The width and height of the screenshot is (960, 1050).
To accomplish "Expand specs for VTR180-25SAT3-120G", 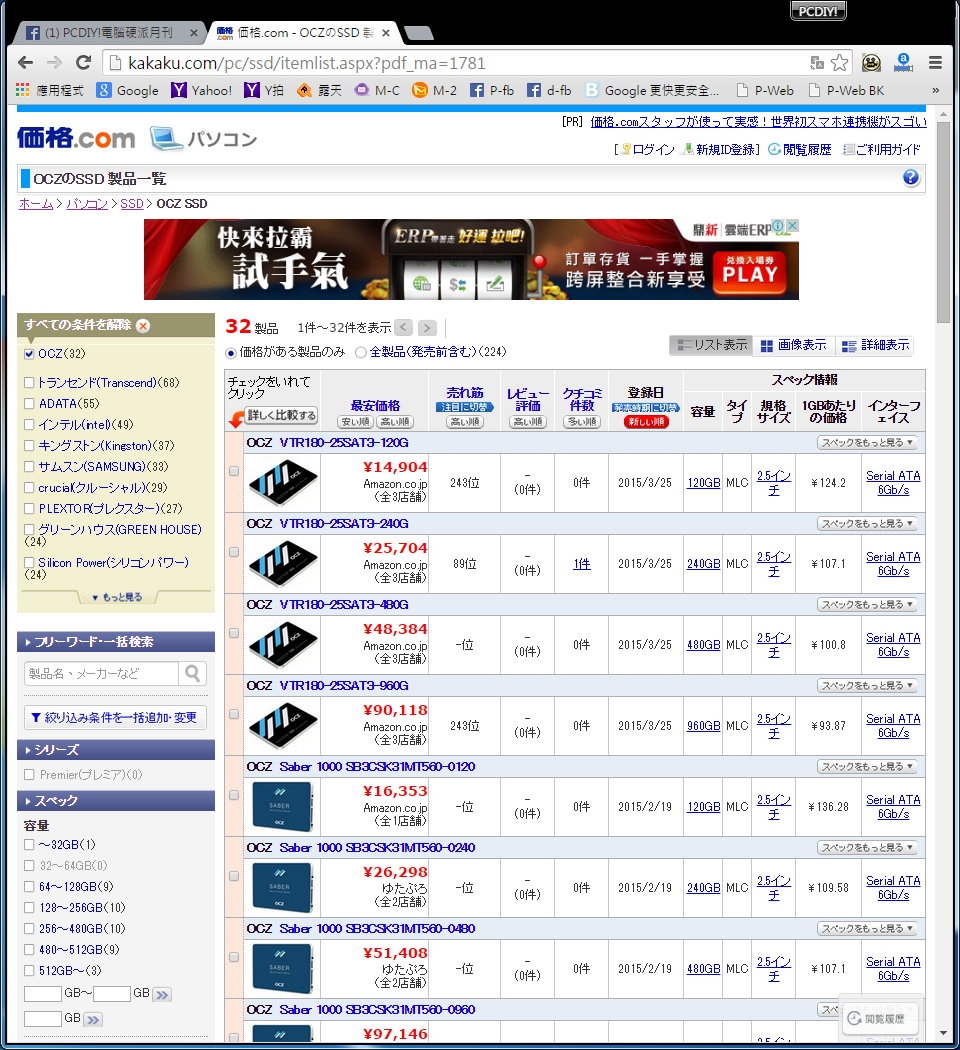I will tap(867, 442).
